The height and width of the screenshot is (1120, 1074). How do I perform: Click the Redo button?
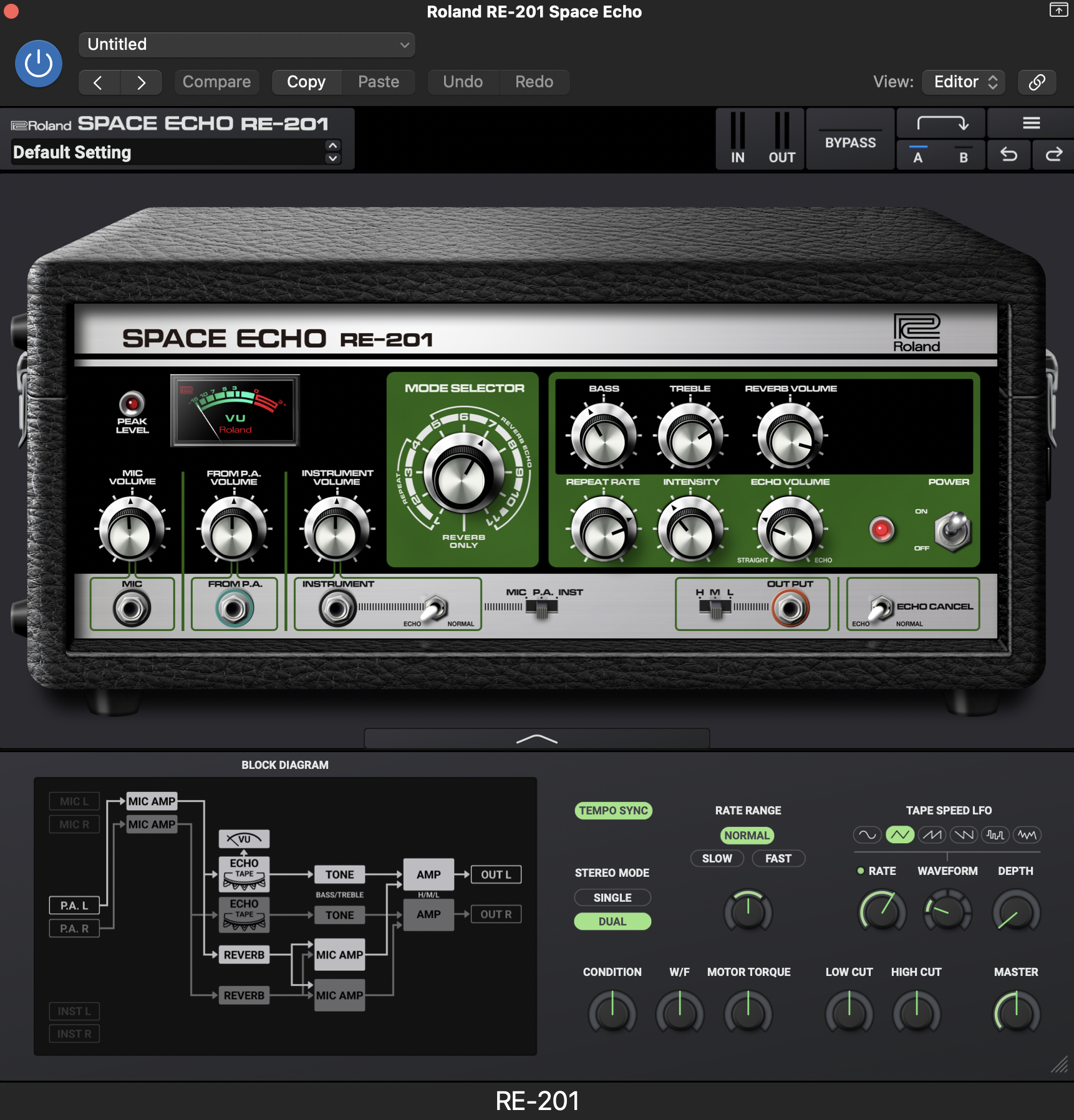coord(535,82)
